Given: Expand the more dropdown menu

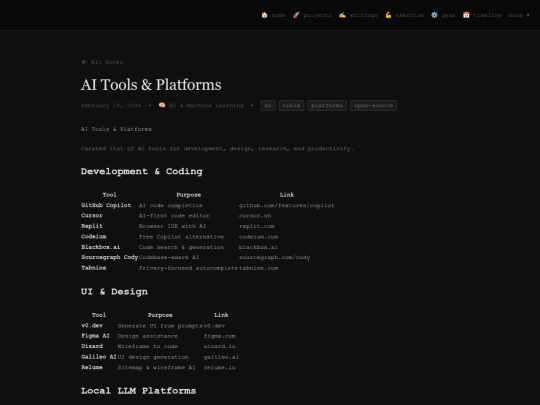Looking at the screenshot, I should (519, 15).
